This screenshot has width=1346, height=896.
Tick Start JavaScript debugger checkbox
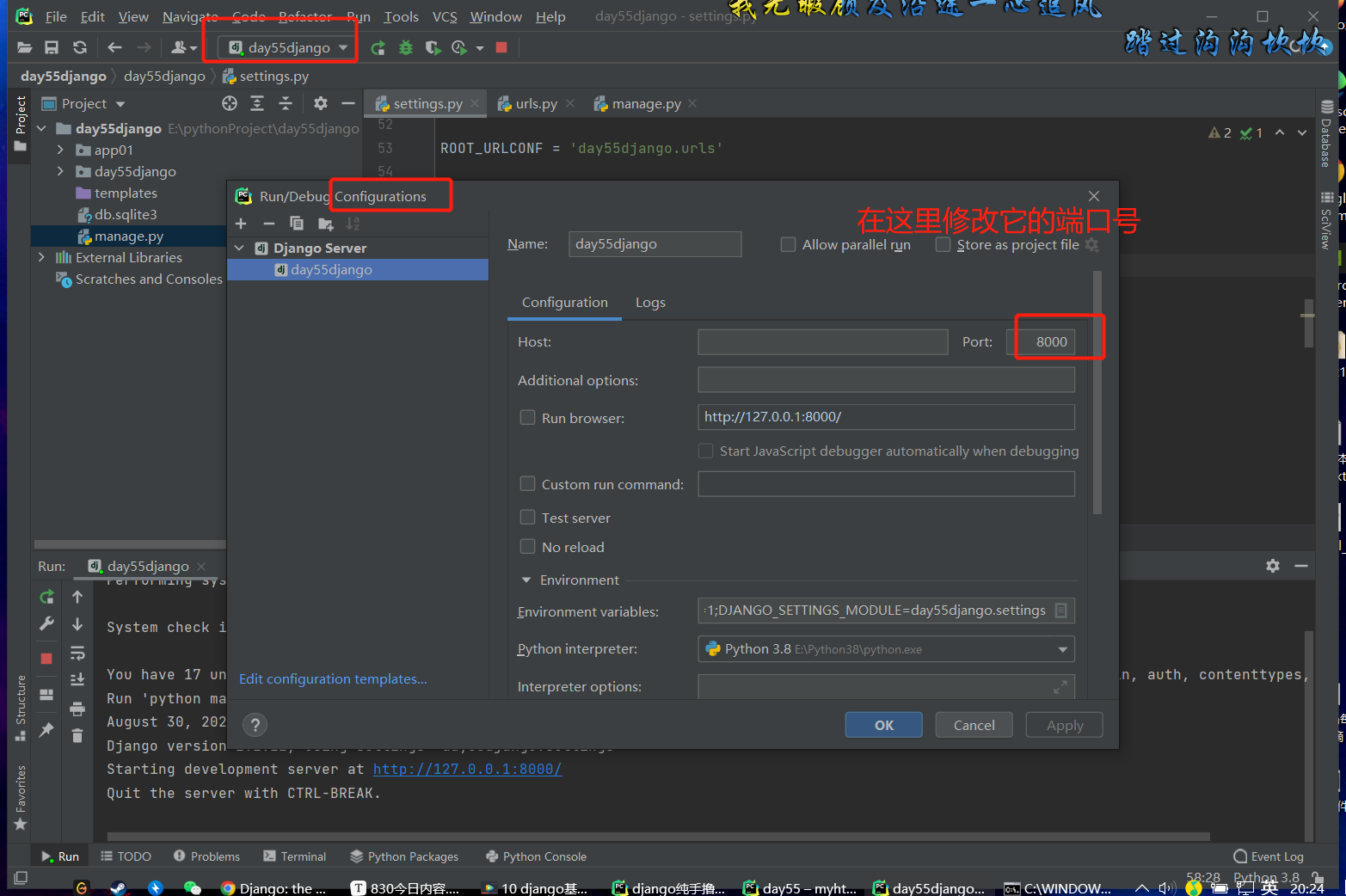pyautogui.click(x=705, y=451)
